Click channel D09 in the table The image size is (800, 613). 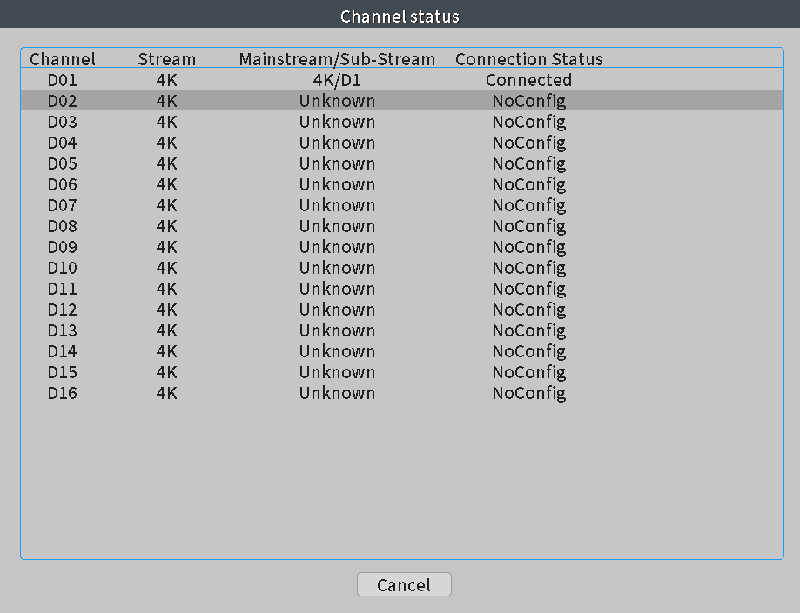click(62, 247)
